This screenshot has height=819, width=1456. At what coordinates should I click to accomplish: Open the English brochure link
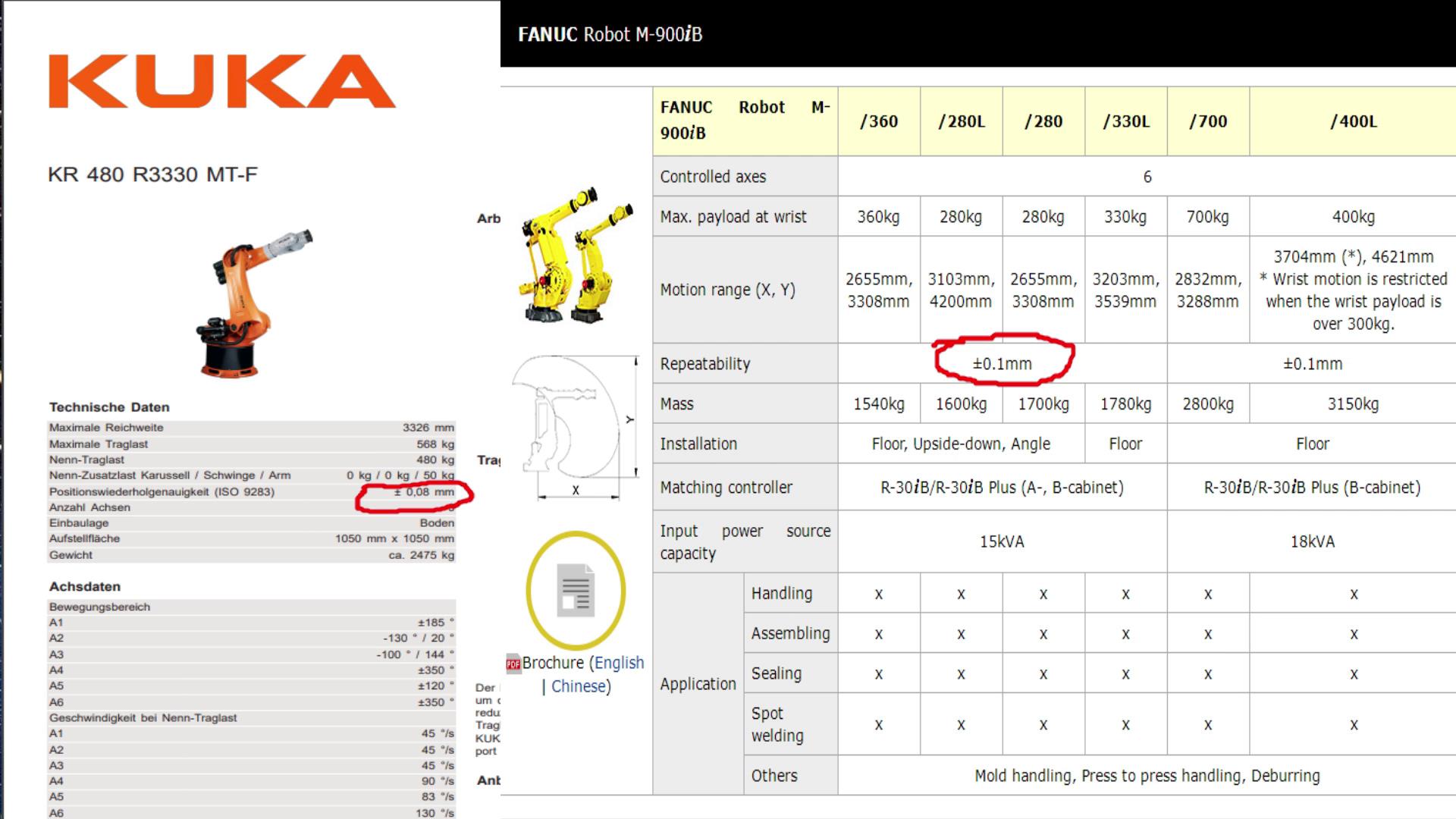click(x=619, y=663)
